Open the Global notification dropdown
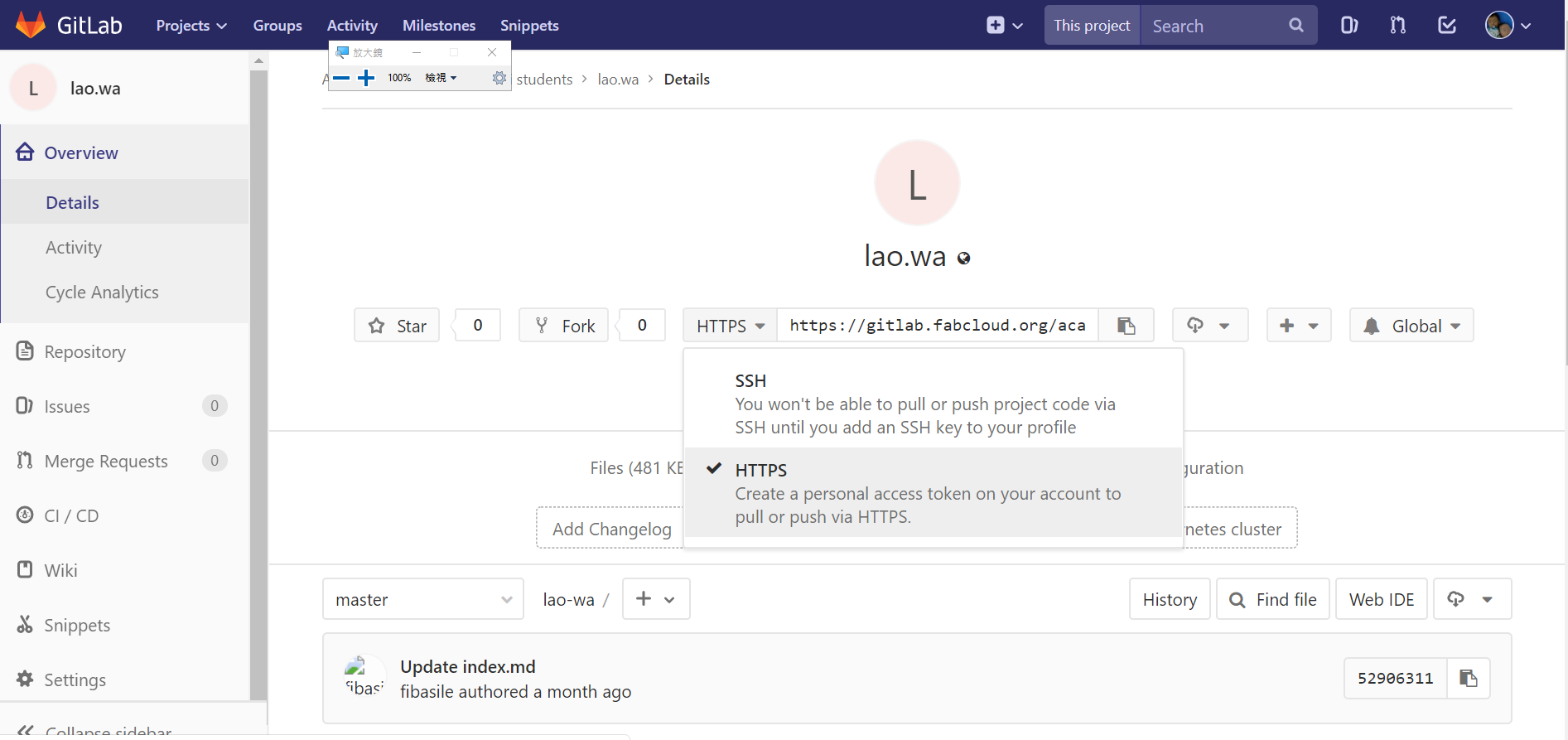The image size is (1568, 740). [x=1411, y=326]
